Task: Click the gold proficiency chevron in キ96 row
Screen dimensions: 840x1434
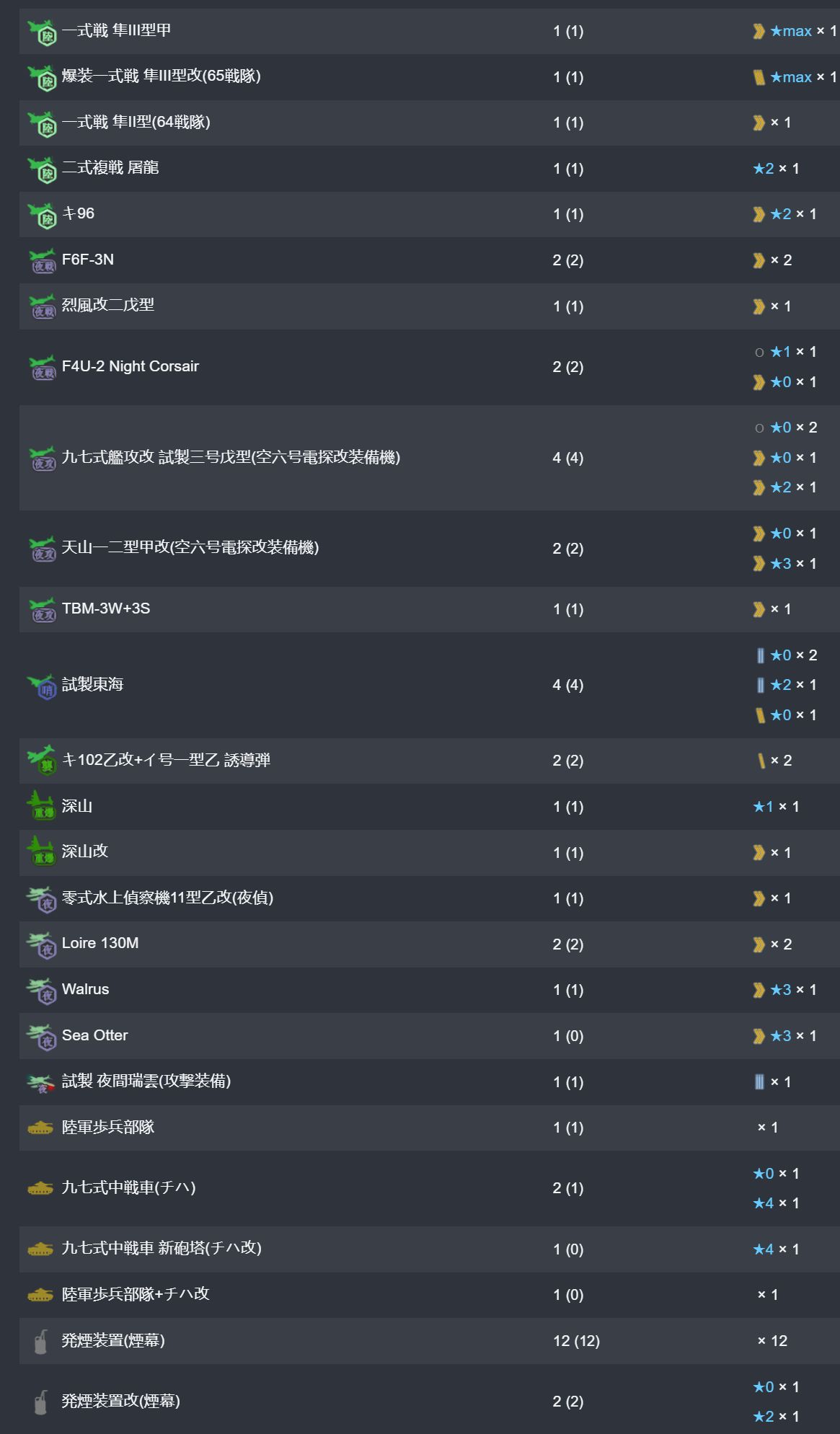Action: [x=759, y=214]
